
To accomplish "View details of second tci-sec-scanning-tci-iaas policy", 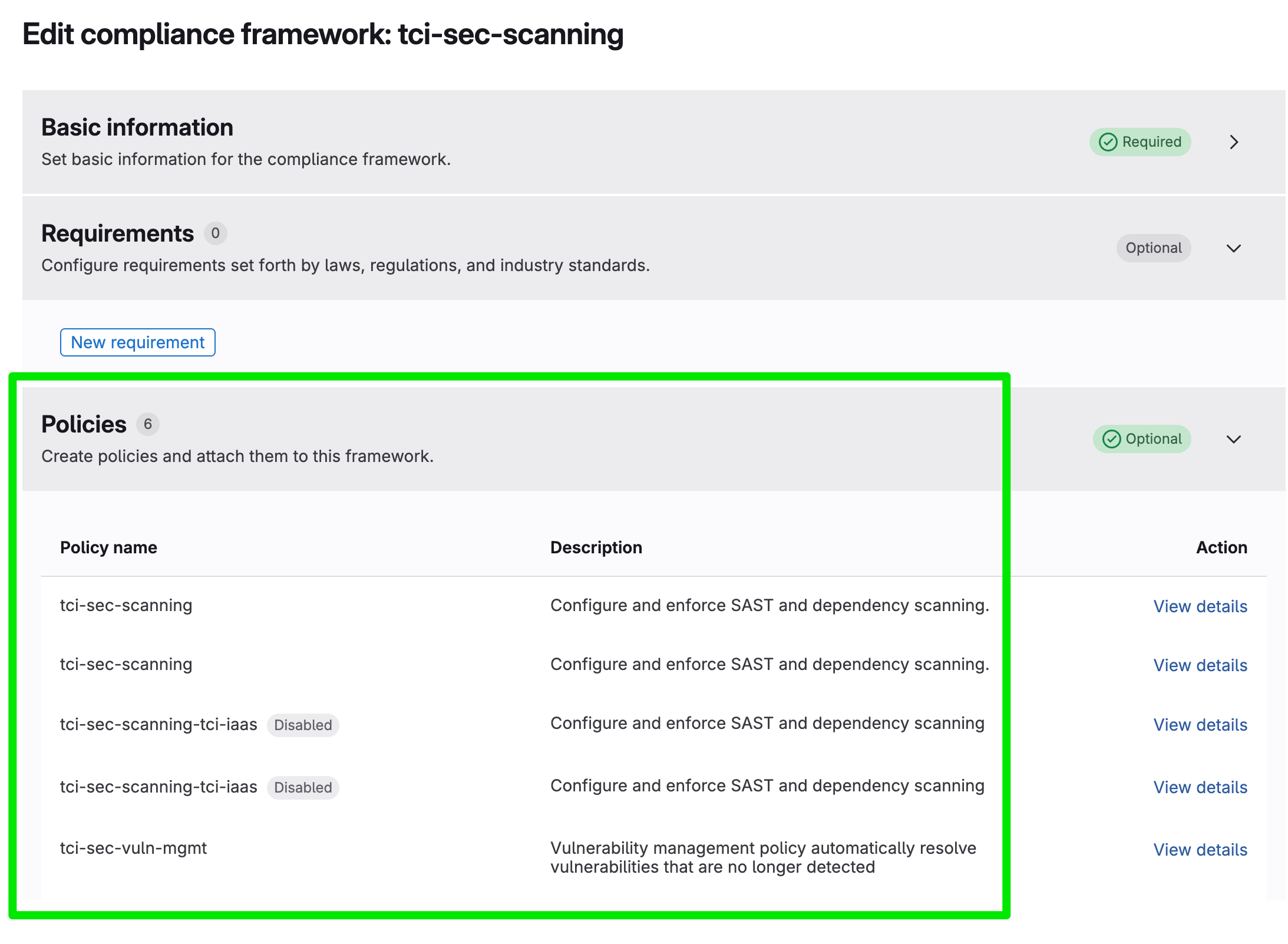I will [1200, 787].
